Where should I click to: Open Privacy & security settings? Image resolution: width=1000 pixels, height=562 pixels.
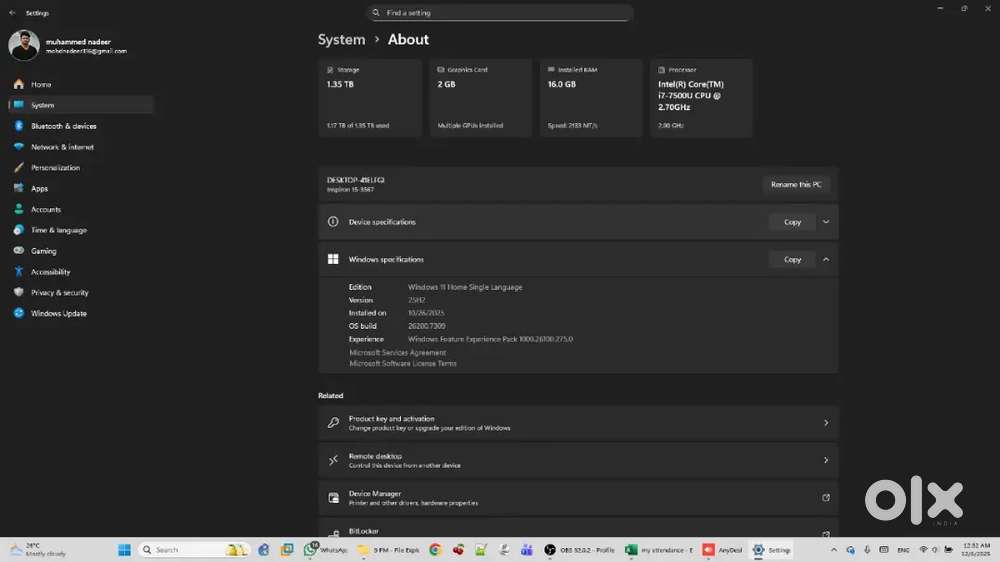click(x=59, y=293)
